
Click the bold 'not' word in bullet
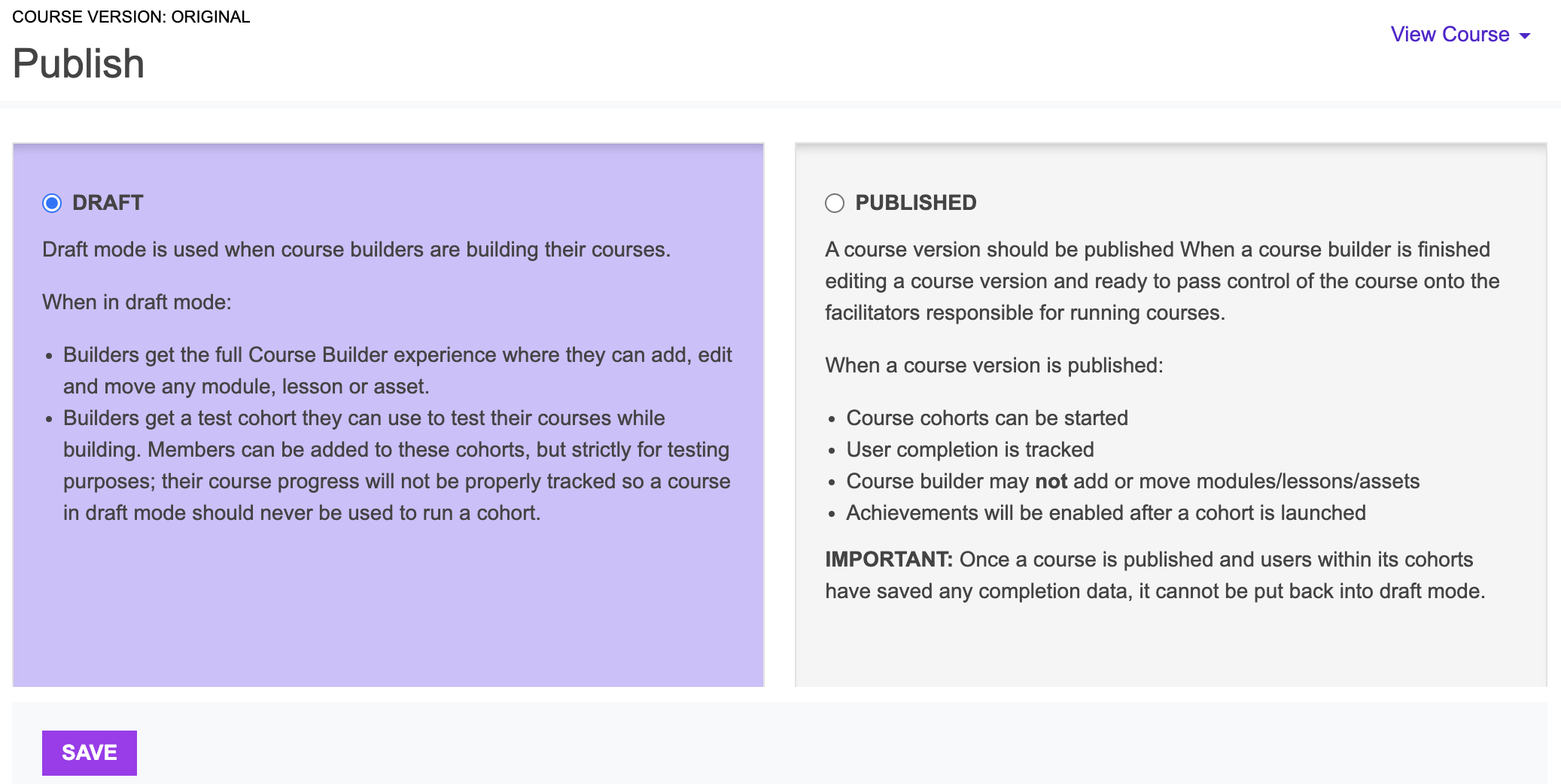point(1051,482)
